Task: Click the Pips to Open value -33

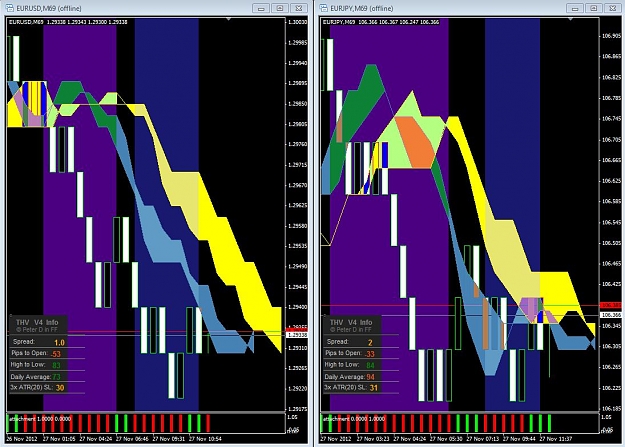Action: point(369,354)
